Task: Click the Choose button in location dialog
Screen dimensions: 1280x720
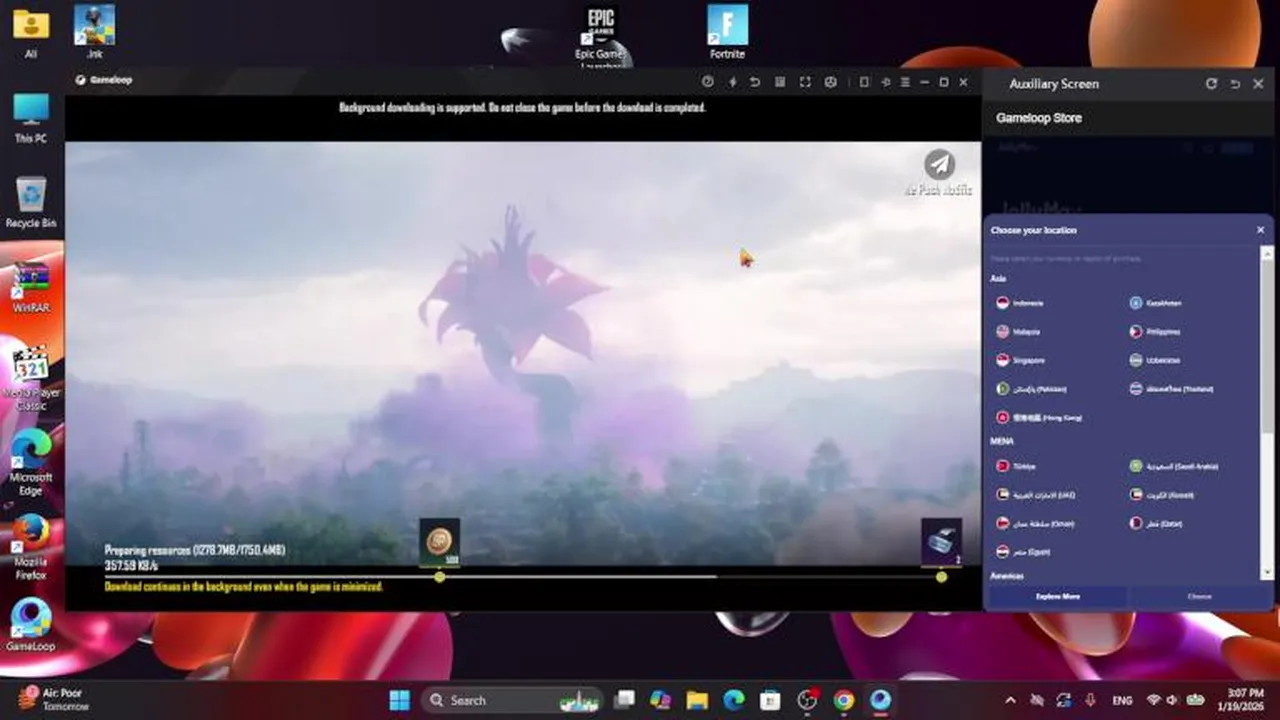Action: point(1199,596)
